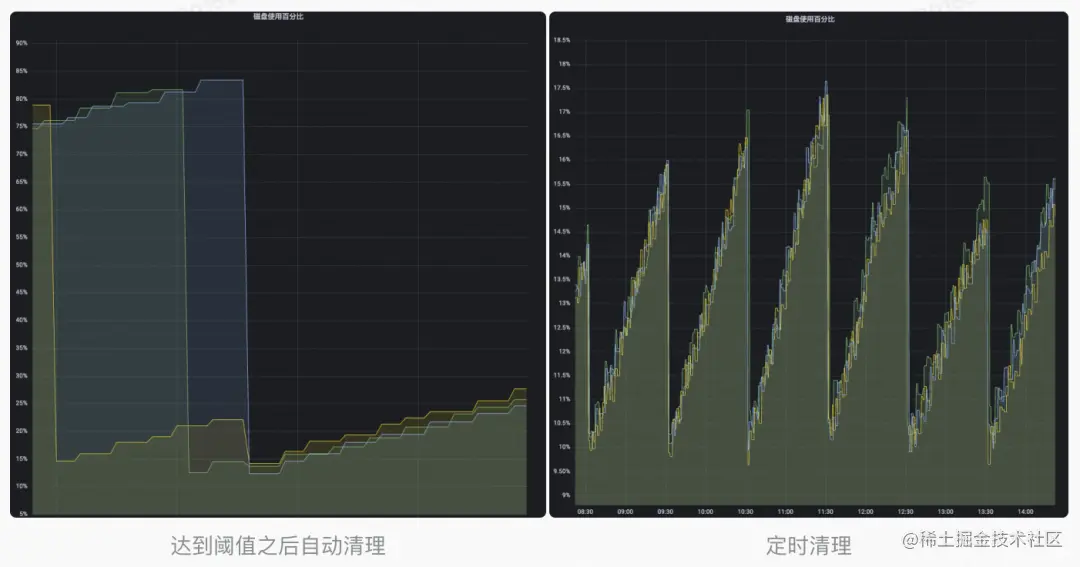Click the 10:00 time label
The image size is (1080, 567).
(x=705, y=512)
